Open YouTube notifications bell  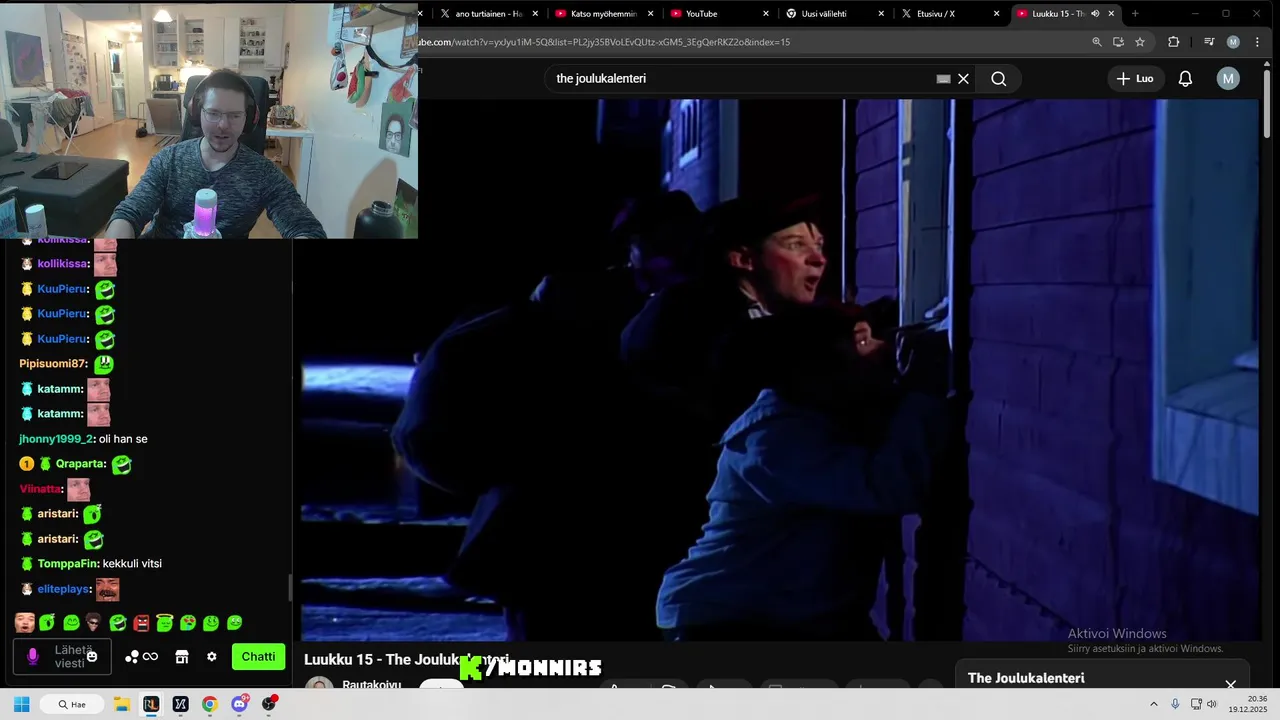[x=1185, y=79]
